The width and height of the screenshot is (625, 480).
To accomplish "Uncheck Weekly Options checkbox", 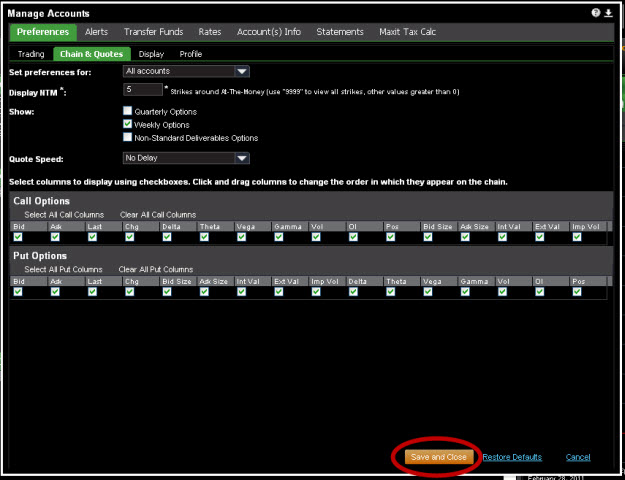I will 128,124.
